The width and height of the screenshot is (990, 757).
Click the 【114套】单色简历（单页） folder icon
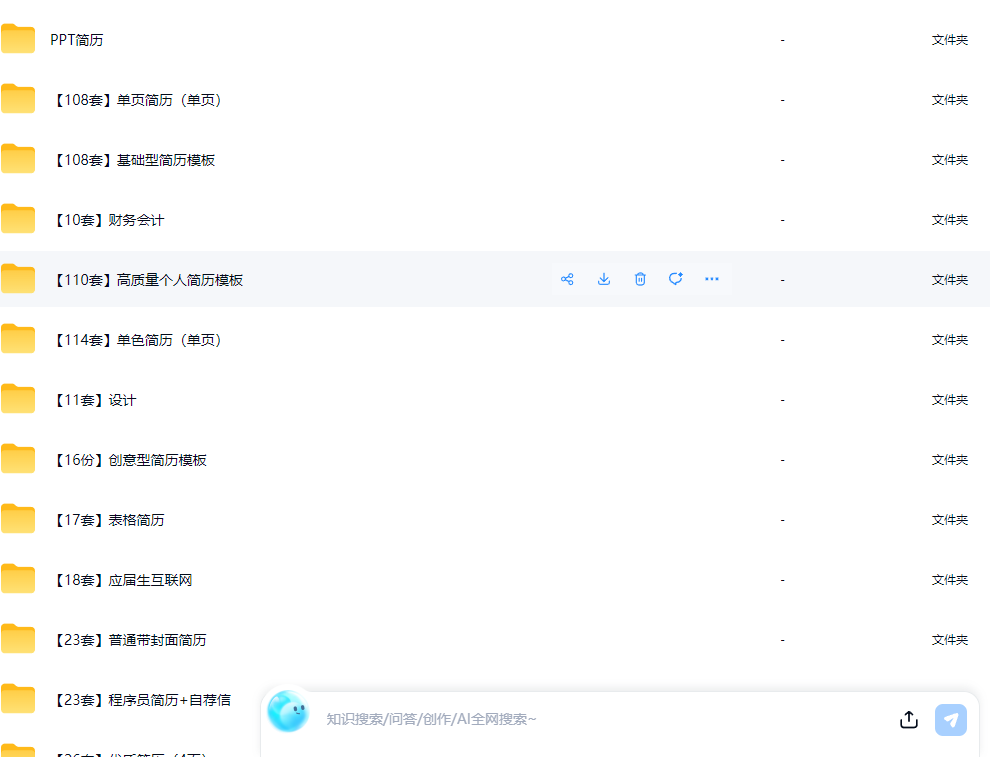(18, 338)
